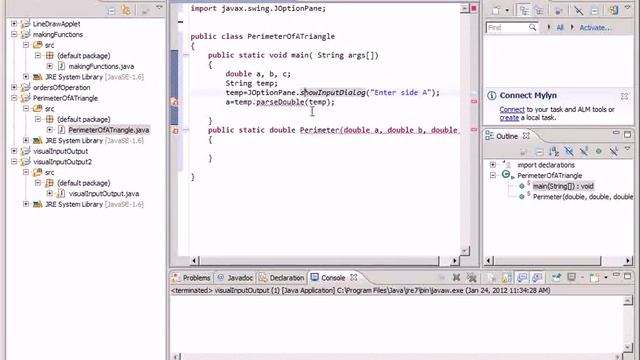Click error marker beside Perimeter method line
This screenshot has height=360, width=640.
pos(175,130)
